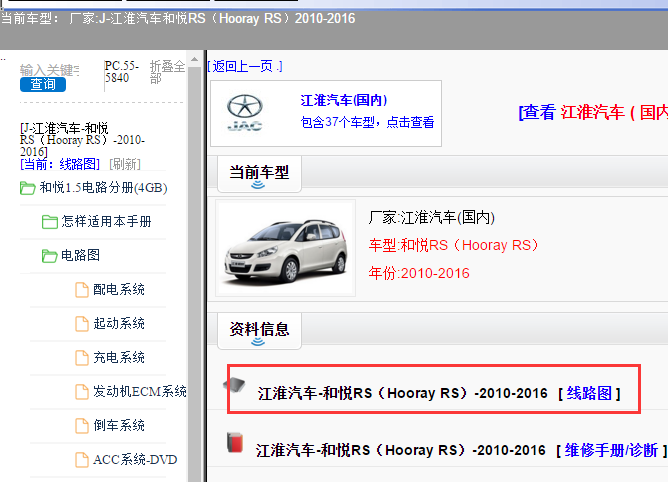This screenshot has width=668, height=482.
Task: Click the folder icon beside 怎样适用本手册
Action: pyautogui.click(x=50, y=222)
